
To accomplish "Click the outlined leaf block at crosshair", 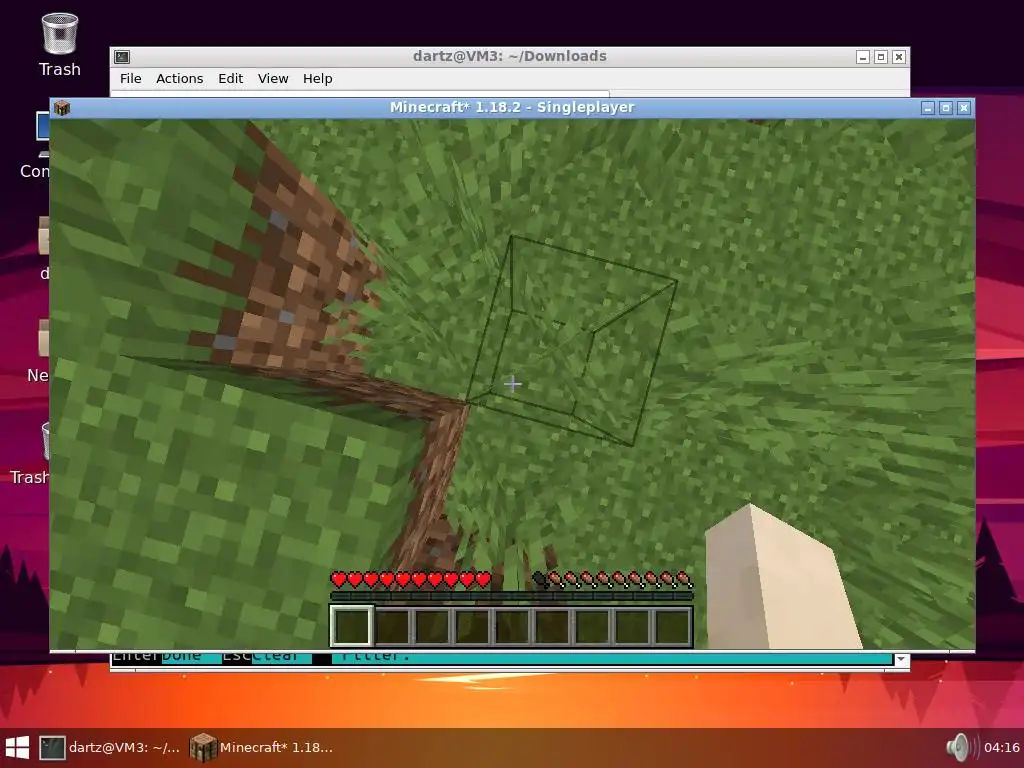I will point(571,342).
